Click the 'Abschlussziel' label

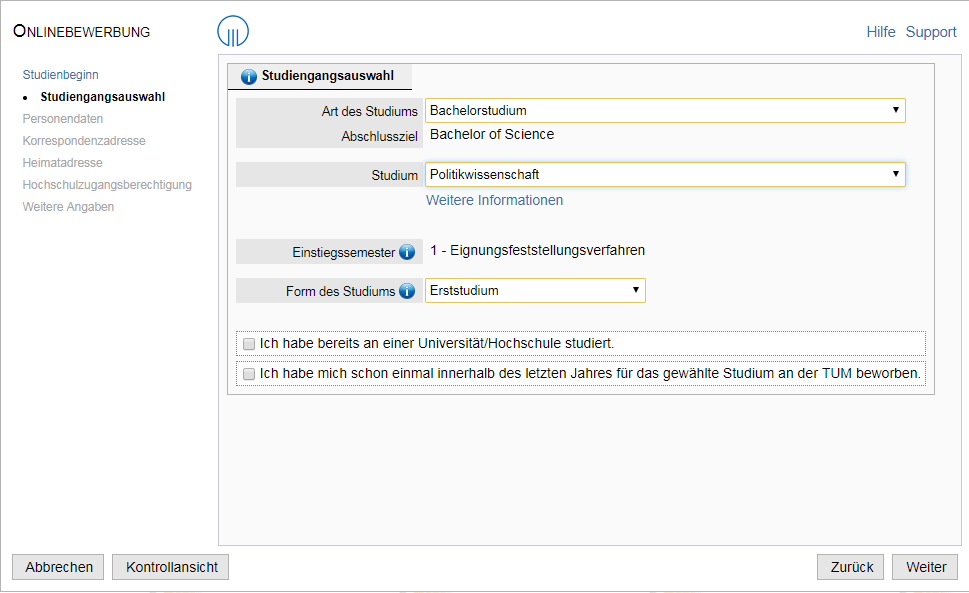(x=379, y=137)
